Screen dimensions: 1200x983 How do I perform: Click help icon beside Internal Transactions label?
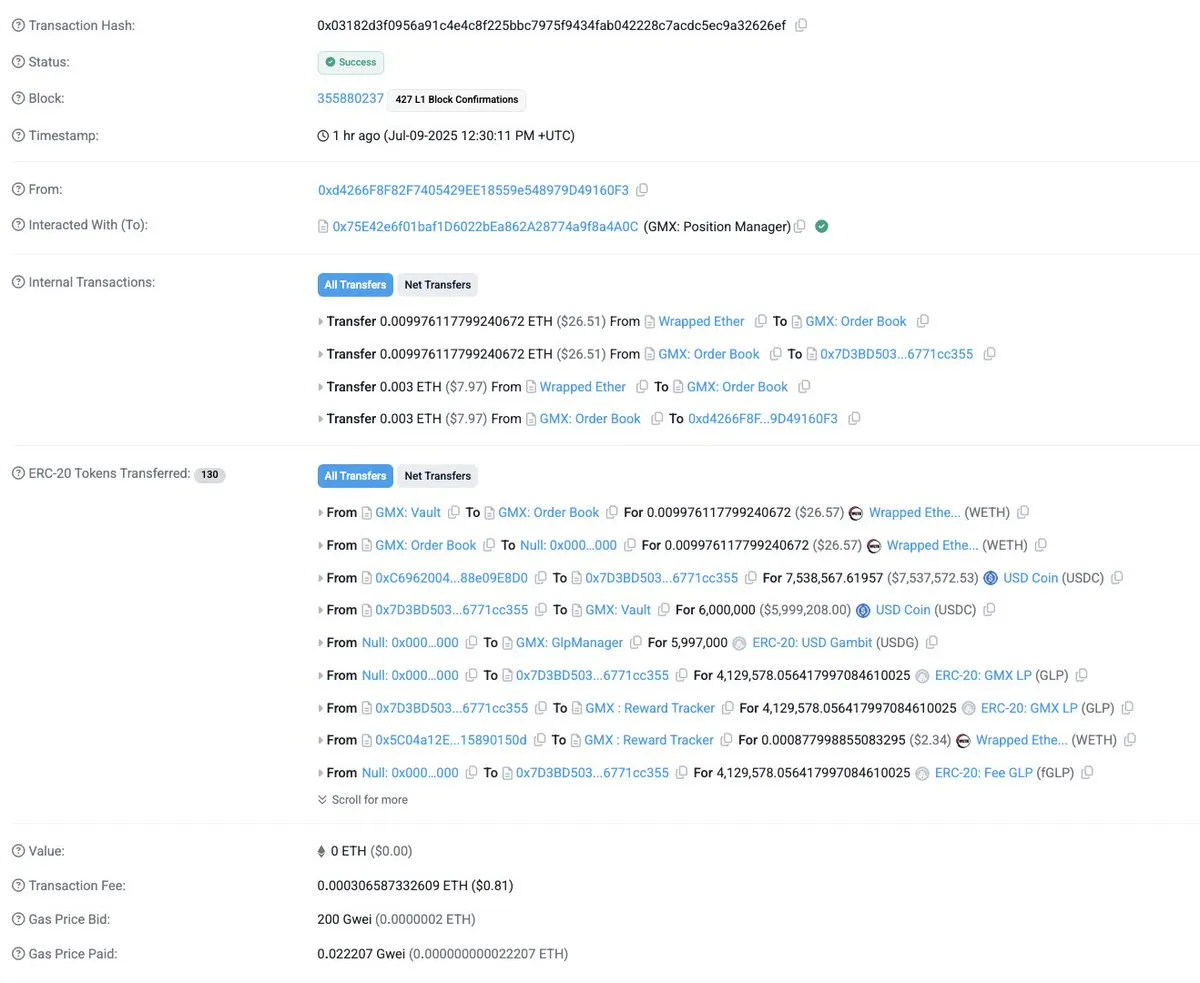tap(18, 282)
